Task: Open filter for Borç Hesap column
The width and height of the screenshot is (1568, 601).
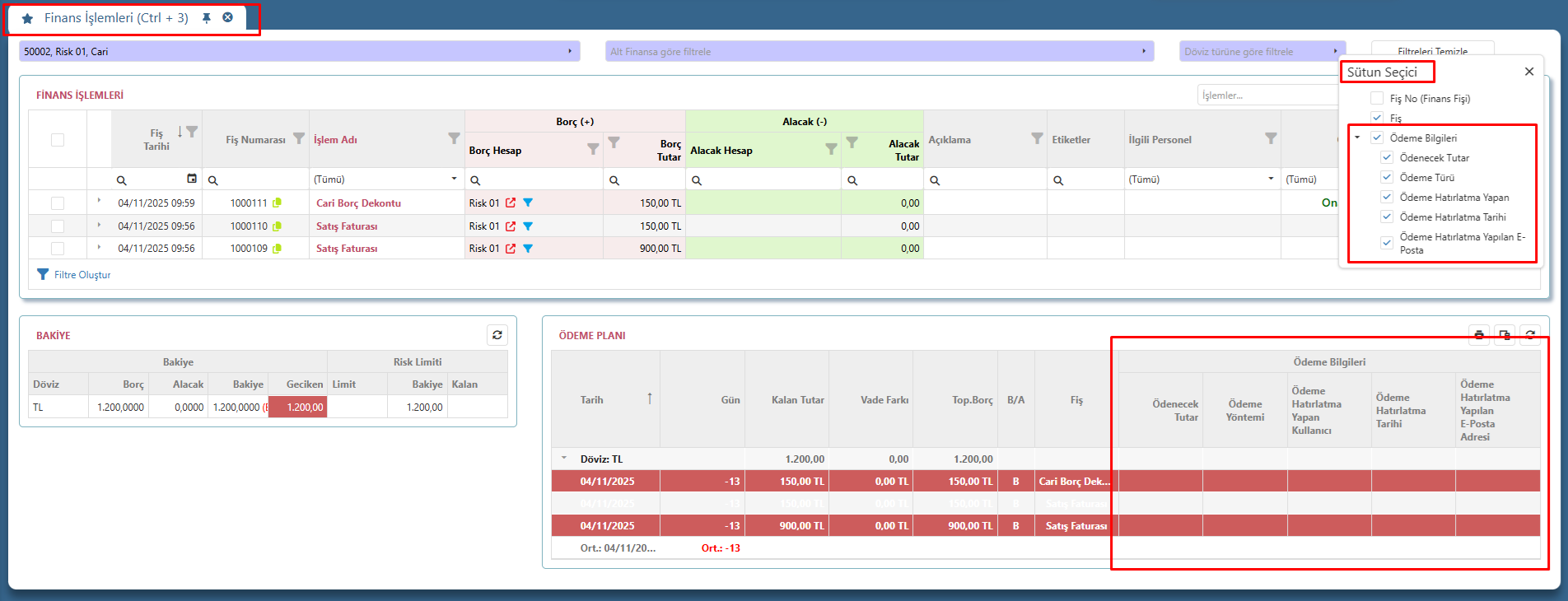Action: coord(593,149)
